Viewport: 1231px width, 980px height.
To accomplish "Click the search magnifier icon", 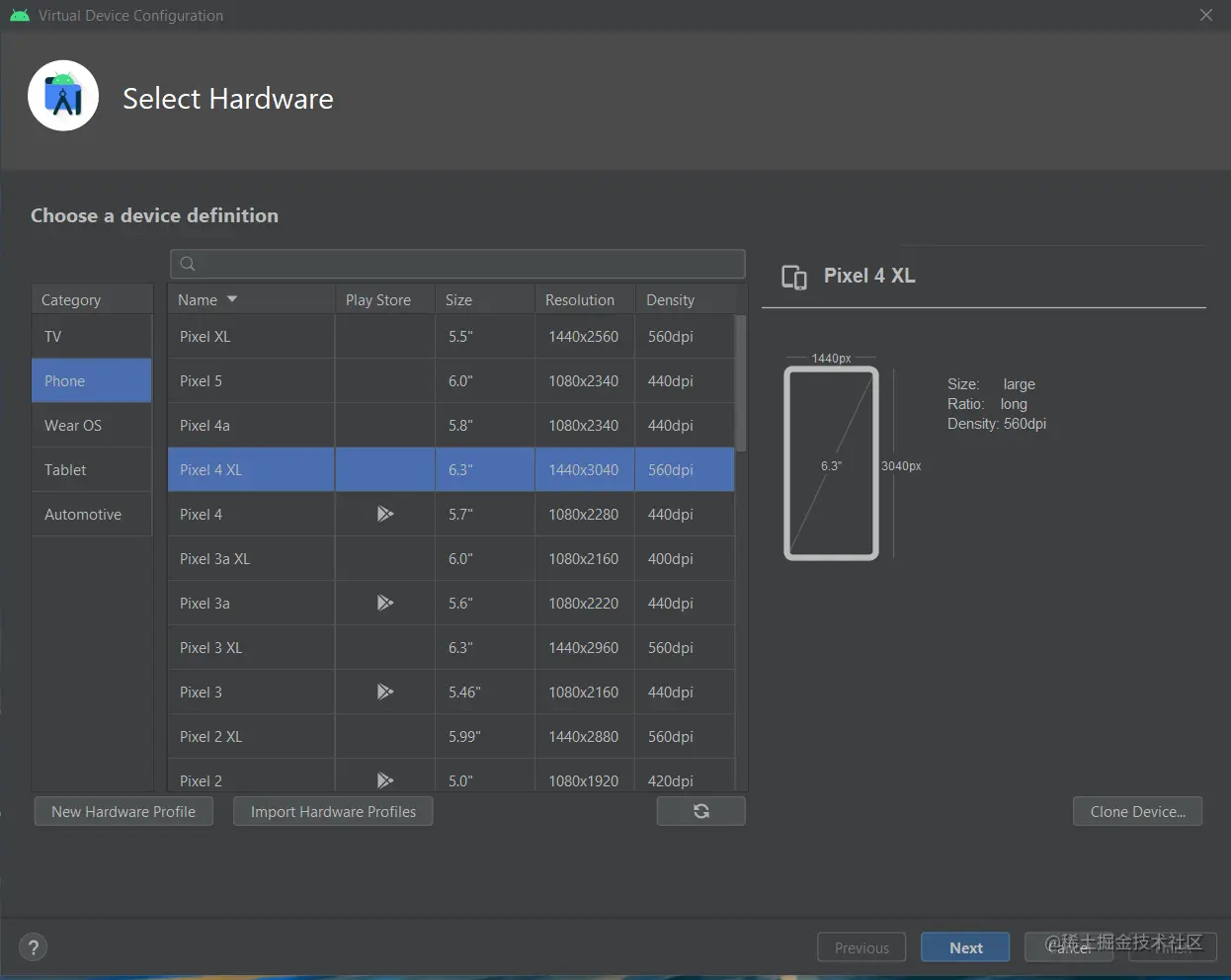I will [188, 264].
